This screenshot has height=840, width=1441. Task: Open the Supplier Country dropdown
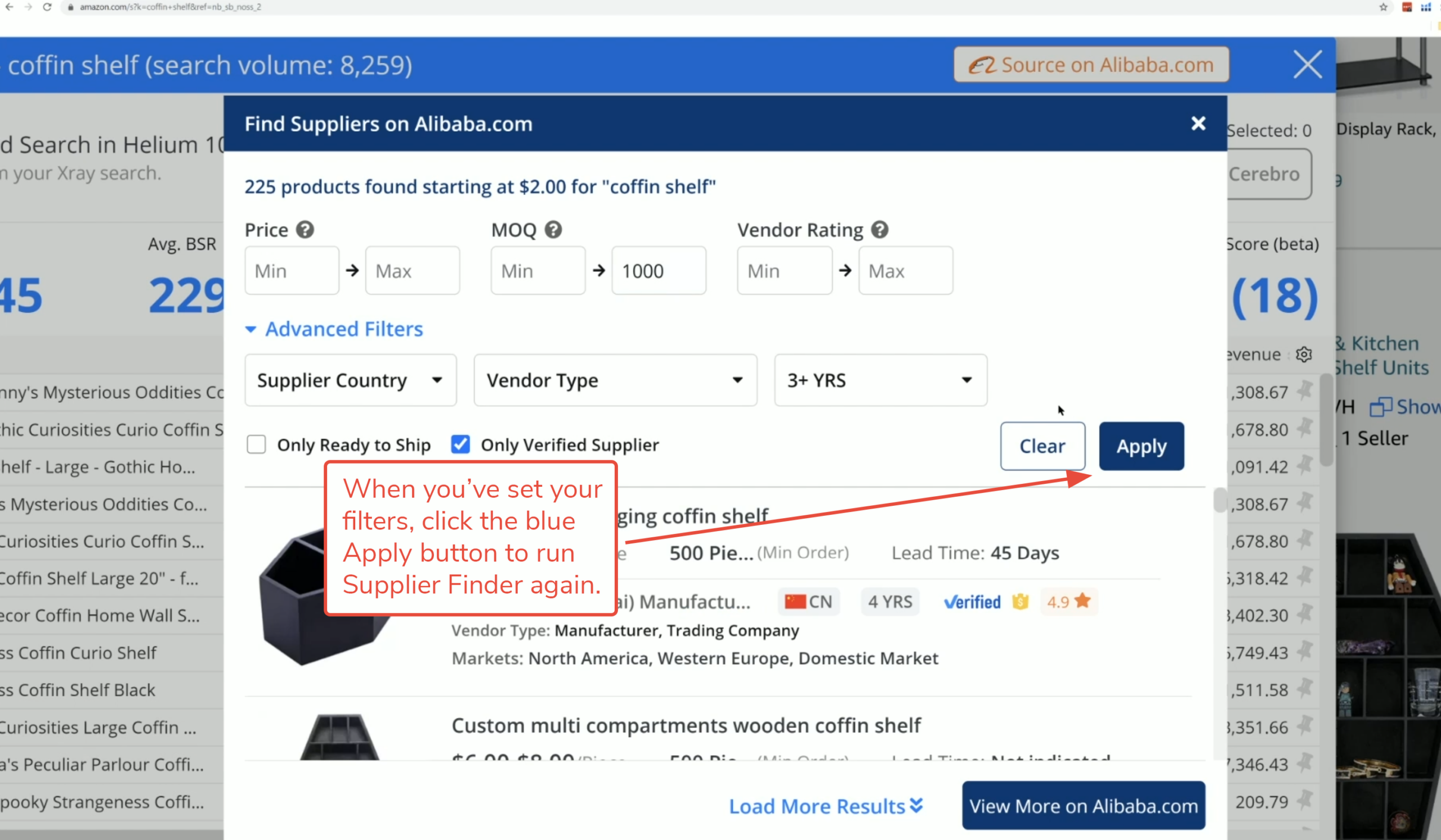[x=350, y=380]
